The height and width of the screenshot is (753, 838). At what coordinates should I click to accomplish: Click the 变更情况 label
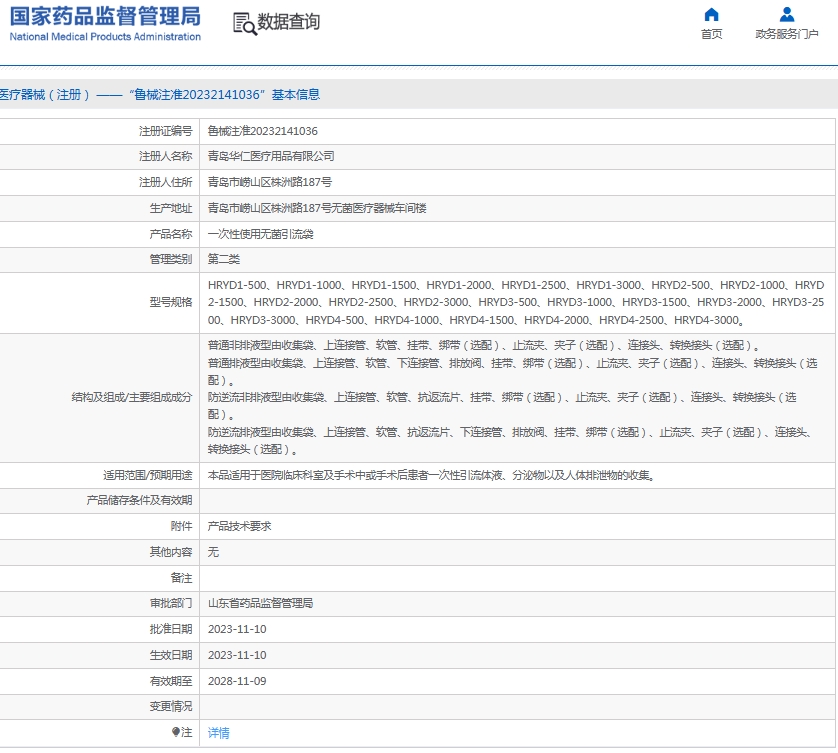[170, 707]
